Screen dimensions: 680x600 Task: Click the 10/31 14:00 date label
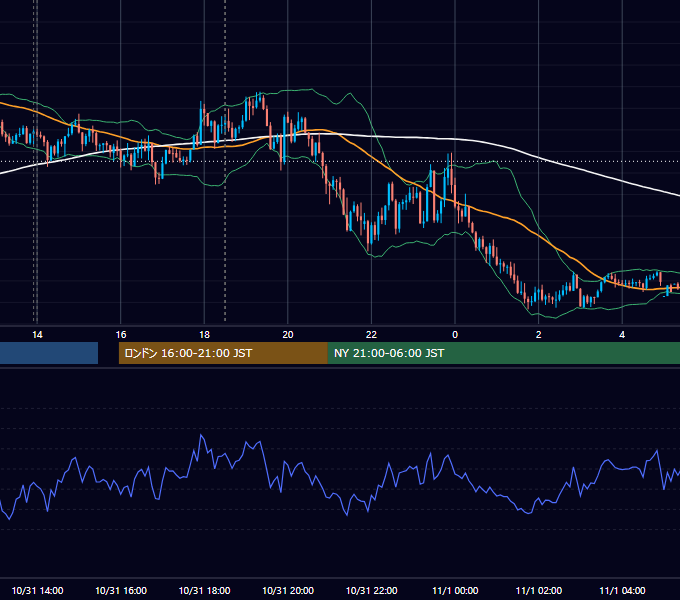click(37, 590)
